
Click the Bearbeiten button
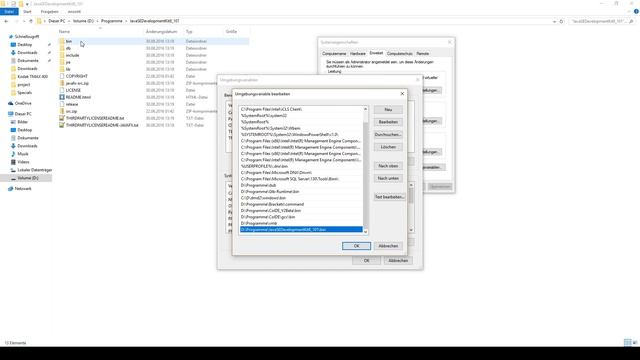[x=388, y=122]
